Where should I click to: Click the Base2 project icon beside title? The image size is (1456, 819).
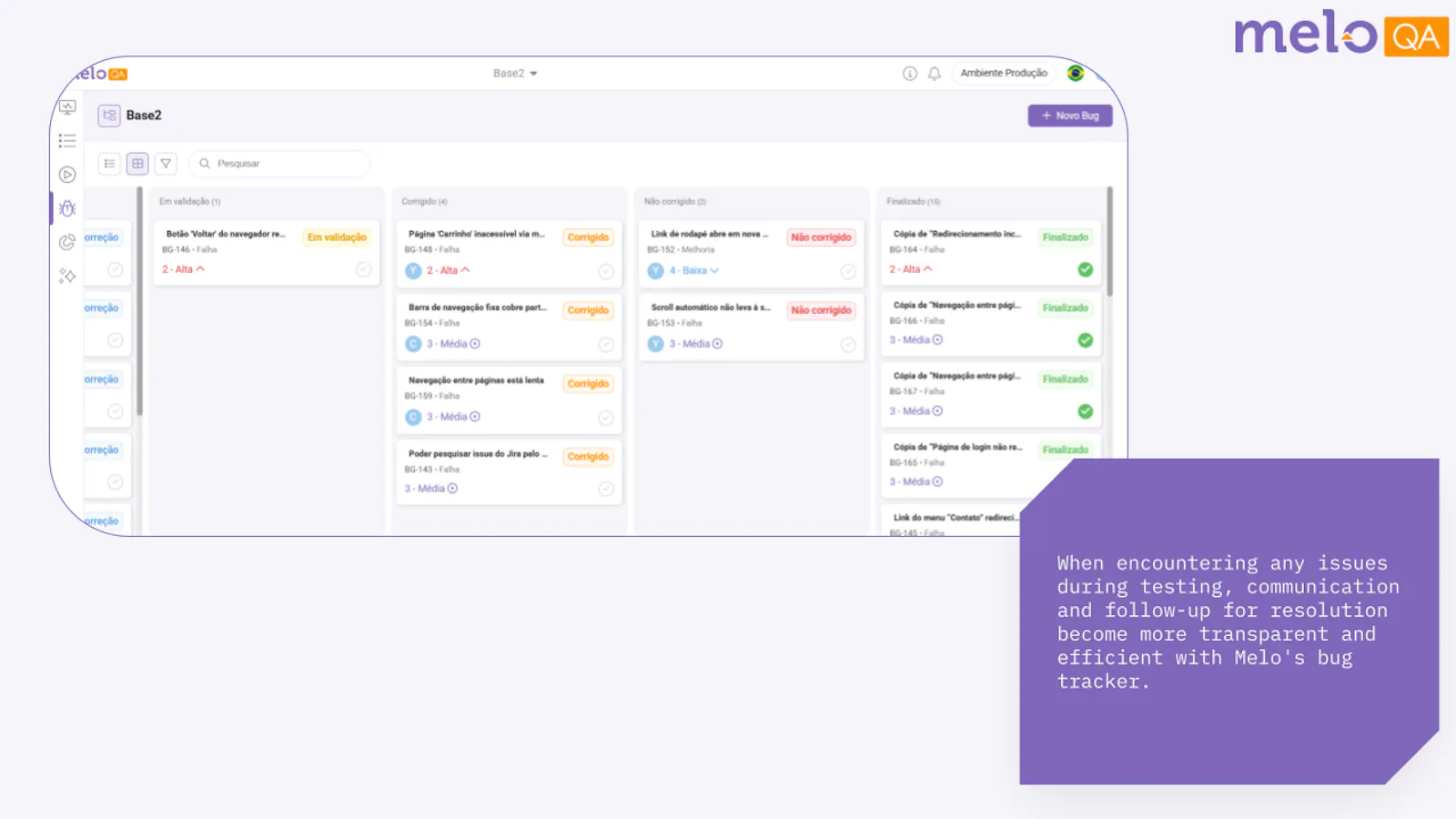coord(109,116)
